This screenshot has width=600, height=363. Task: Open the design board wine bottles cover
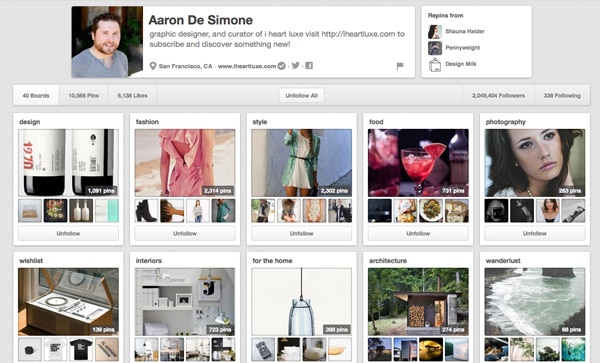(68, 163)
